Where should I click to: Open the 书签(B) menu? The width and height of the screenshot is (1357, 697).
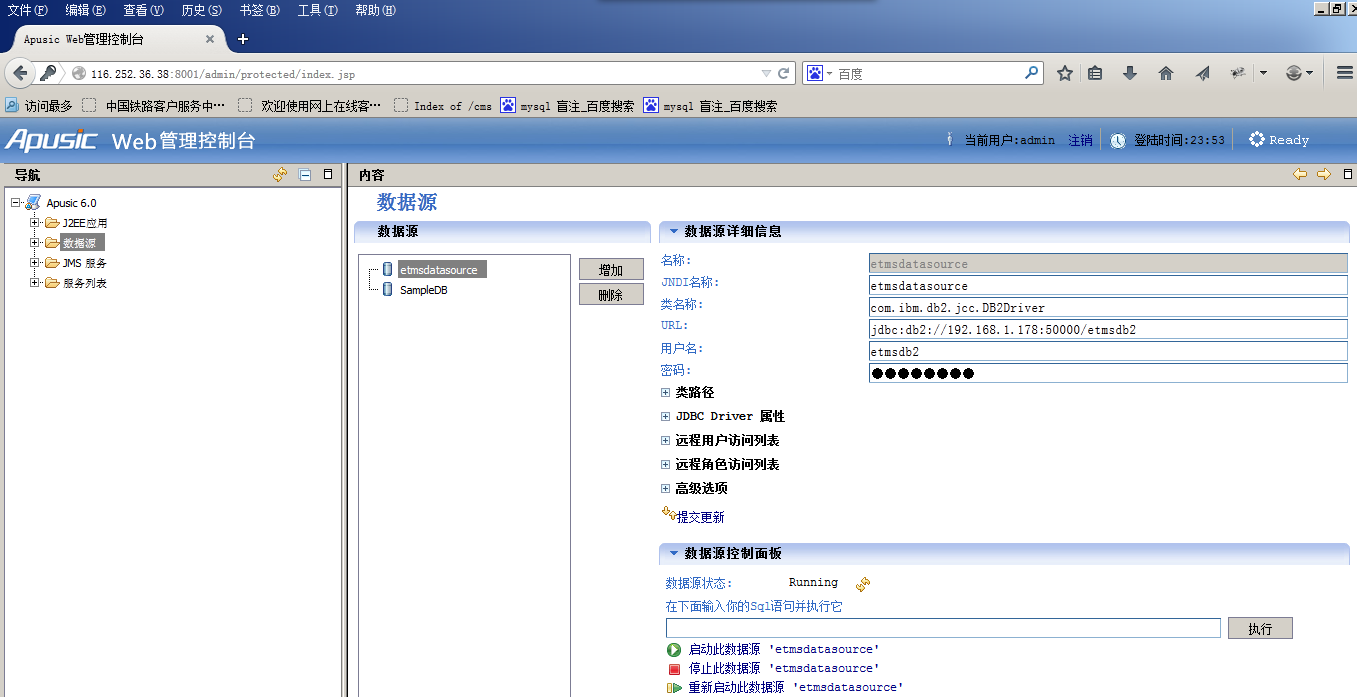(259, 10)
